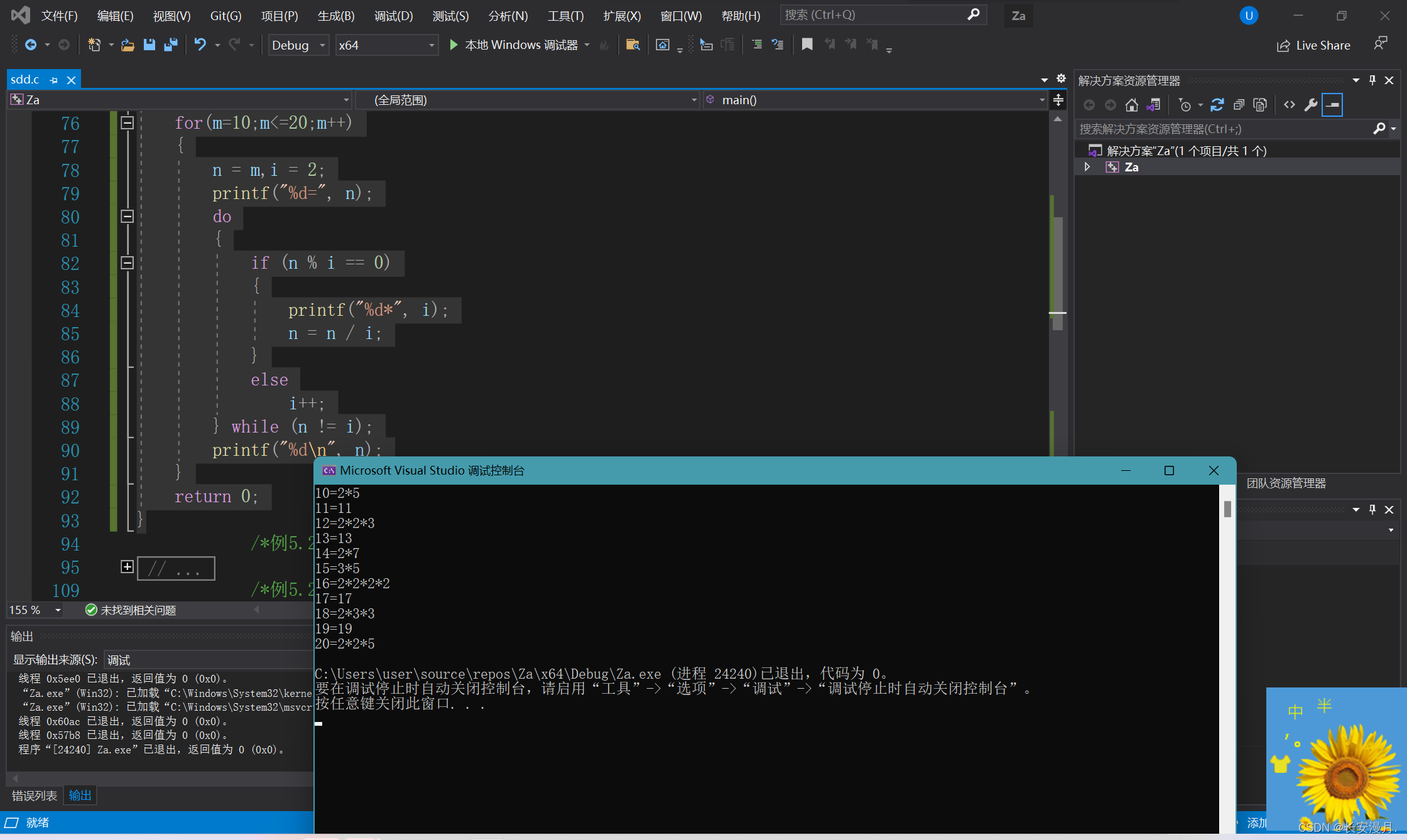1407x840 pixels.
Task: Sync with active document in Solution Explorer
Action: click(x=1217, y=105)
